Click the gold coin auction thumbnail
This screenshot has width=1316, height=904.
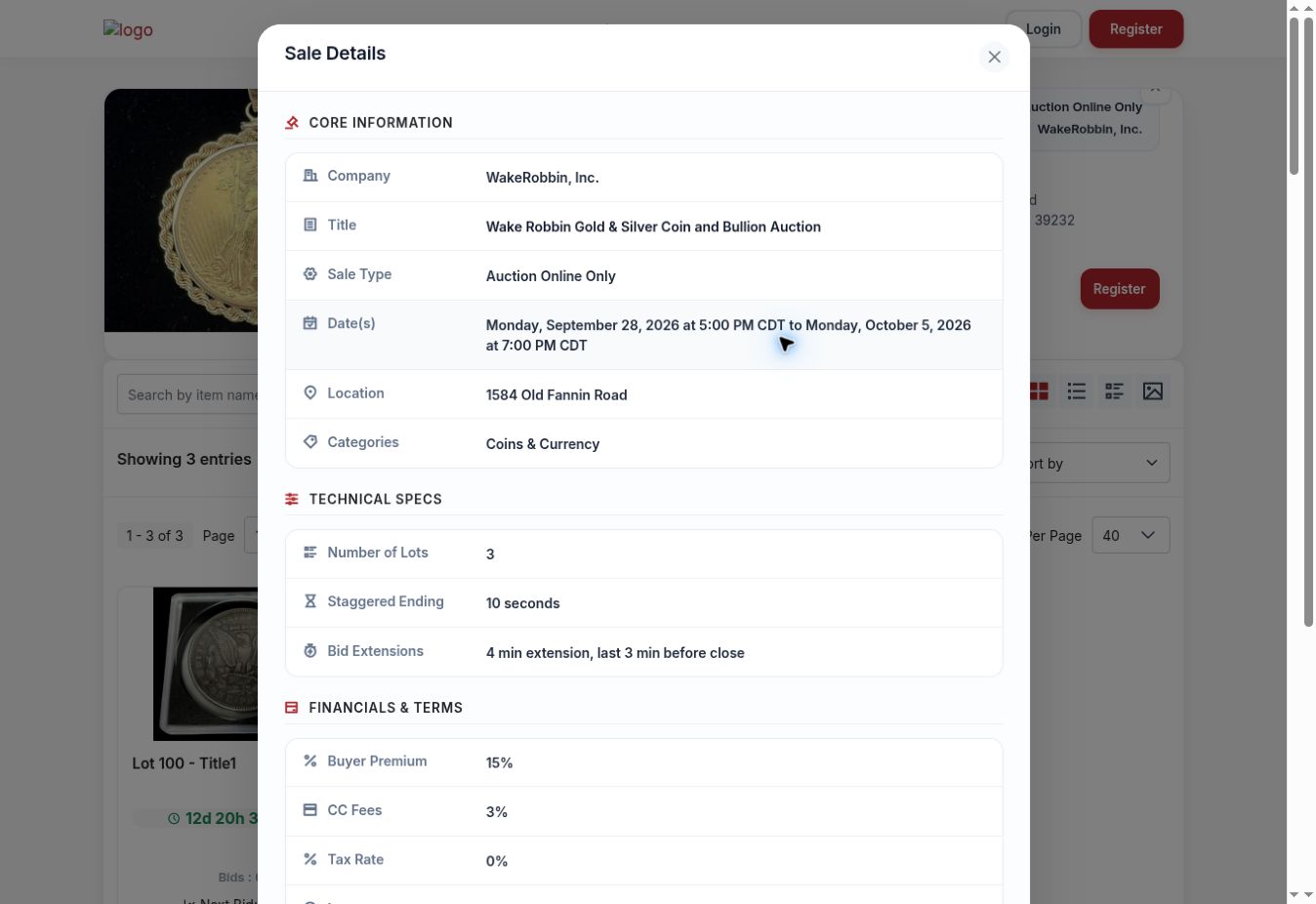[182, 210]
